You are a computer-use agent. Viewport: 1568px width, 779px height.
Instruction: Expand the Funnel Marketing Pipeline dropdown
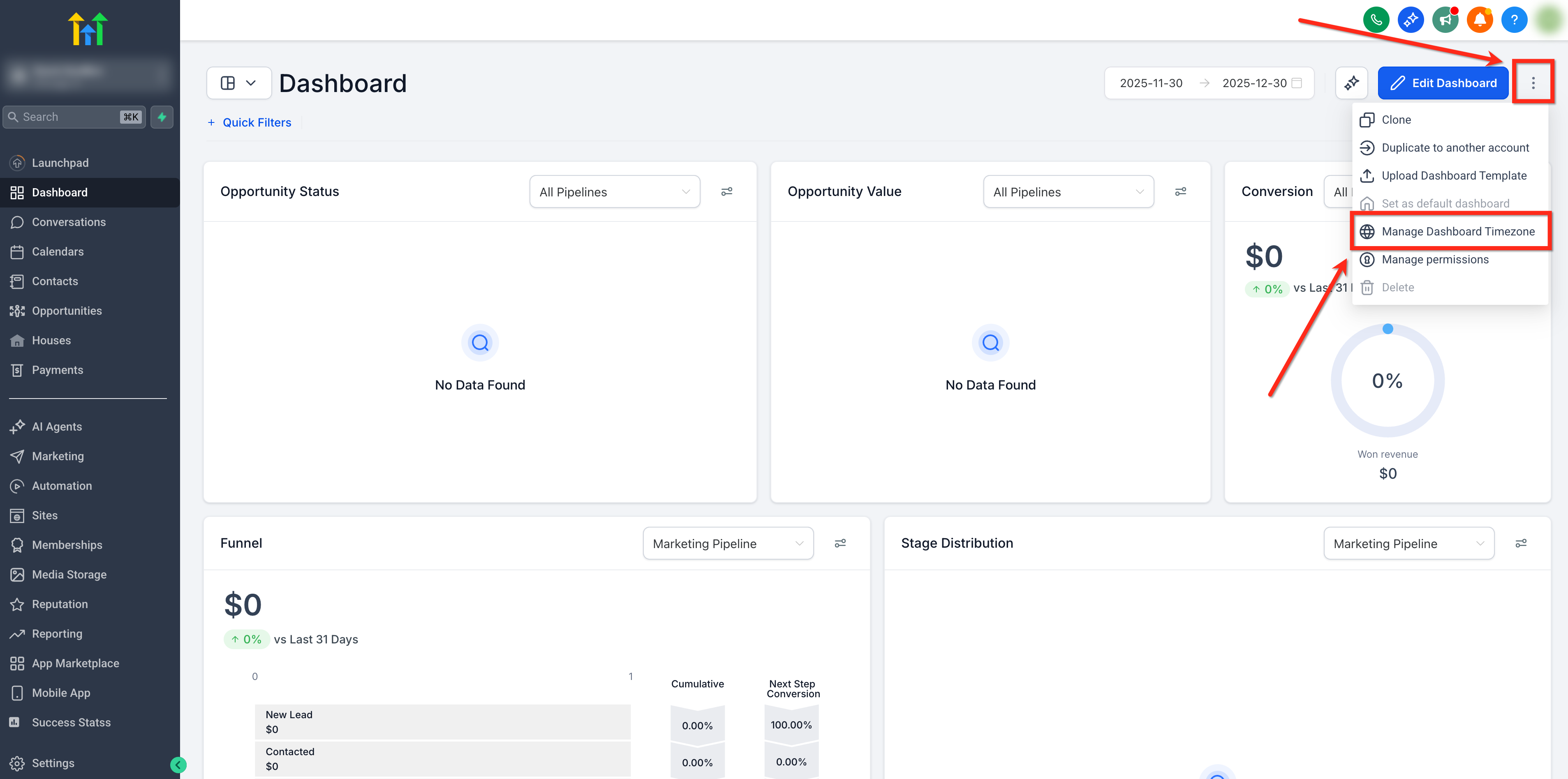coord(728,544)
